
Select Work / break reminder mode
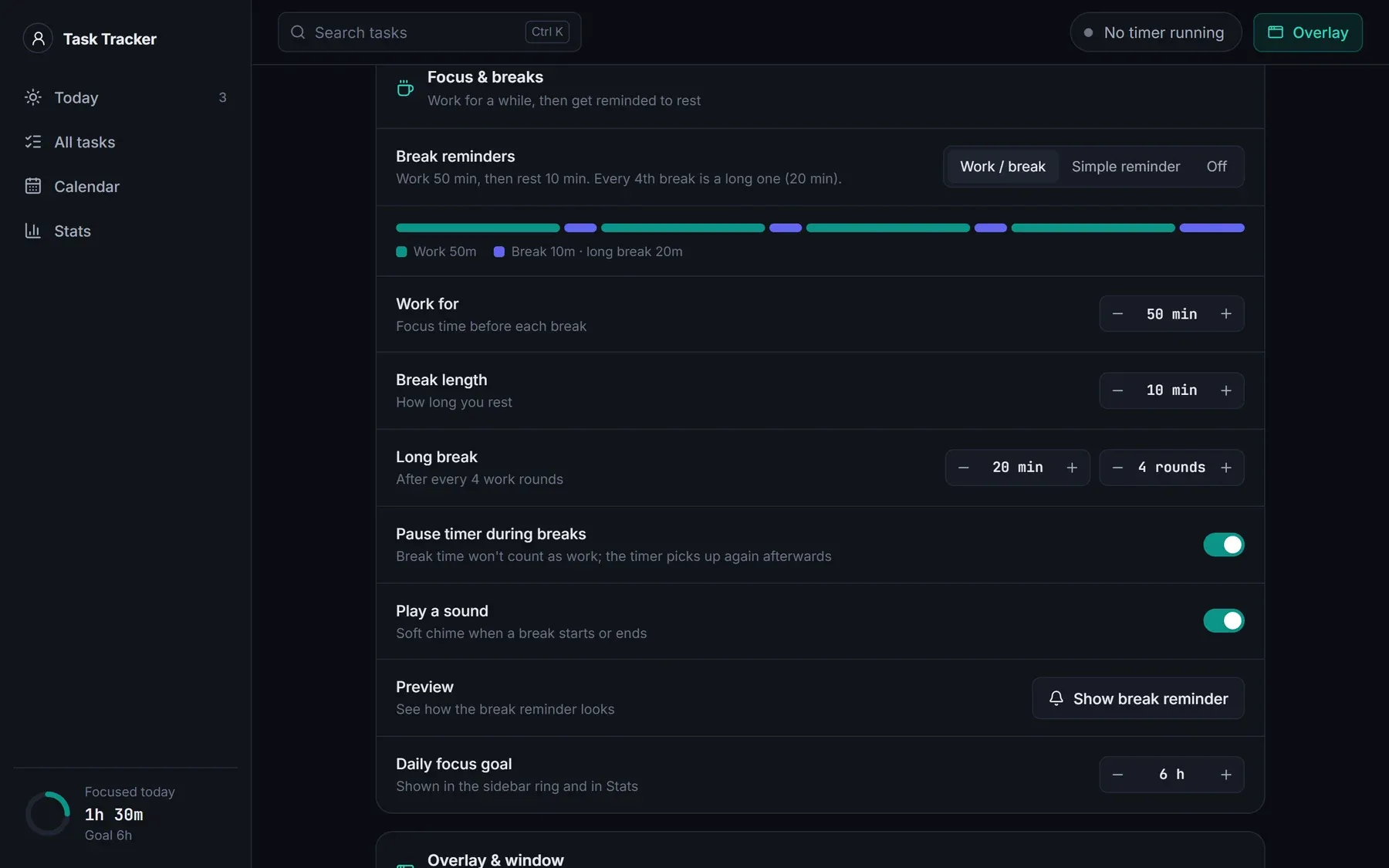click(x=1002, y=167)
